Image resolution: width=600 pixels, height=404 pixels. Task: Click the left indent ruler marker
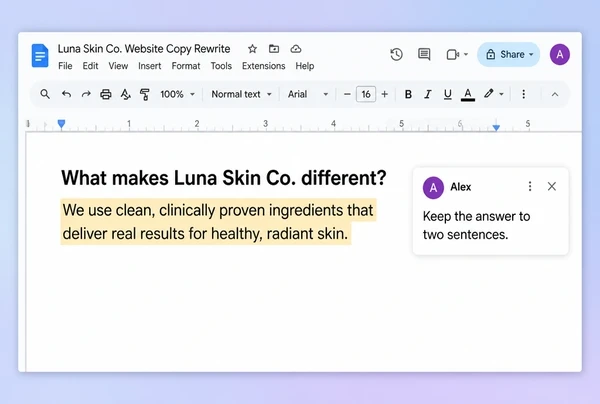pos(61,124)
